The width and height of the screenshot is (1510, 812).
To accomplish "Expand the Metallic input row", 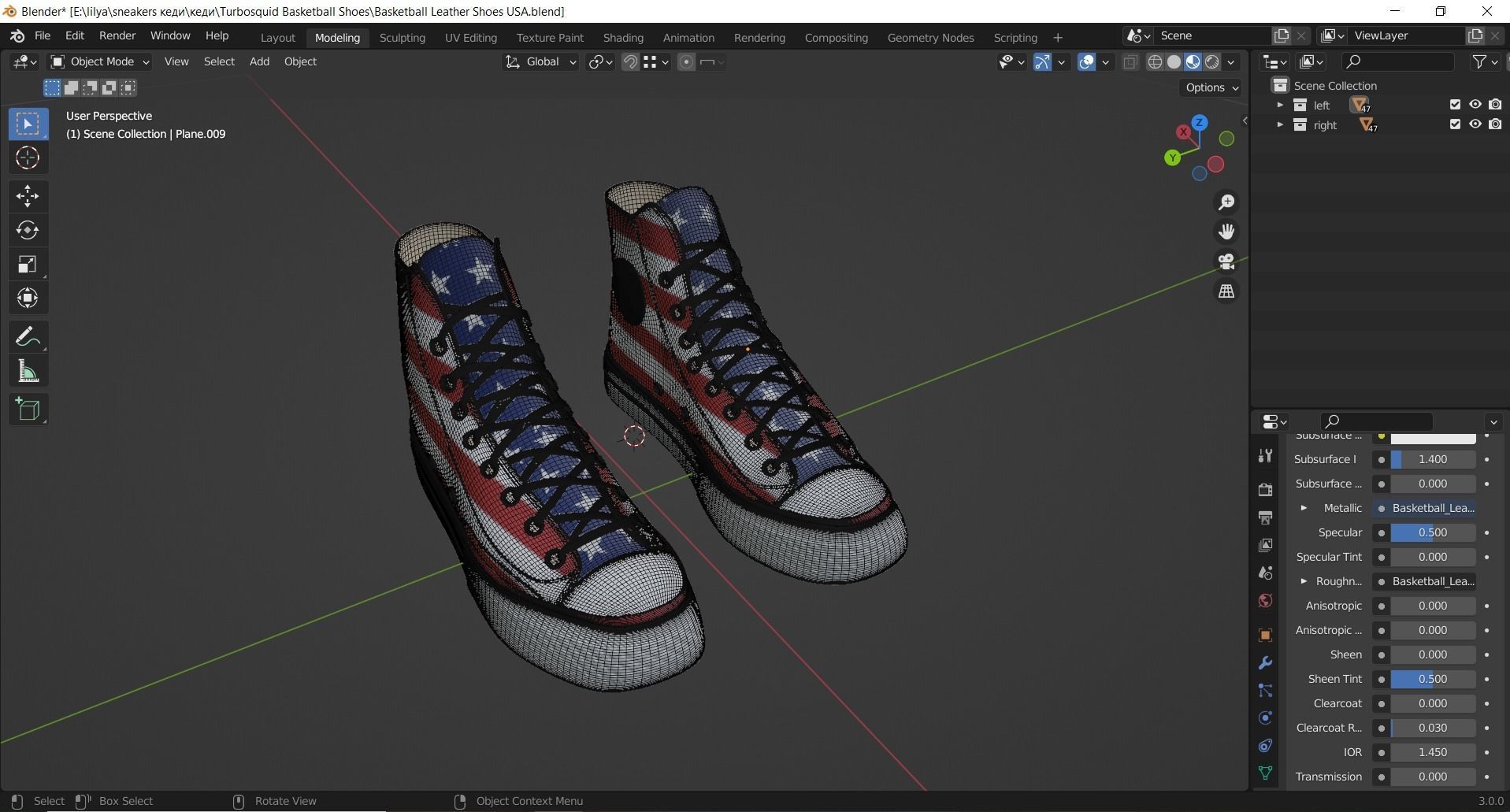I will click(x=1304, y=508).
